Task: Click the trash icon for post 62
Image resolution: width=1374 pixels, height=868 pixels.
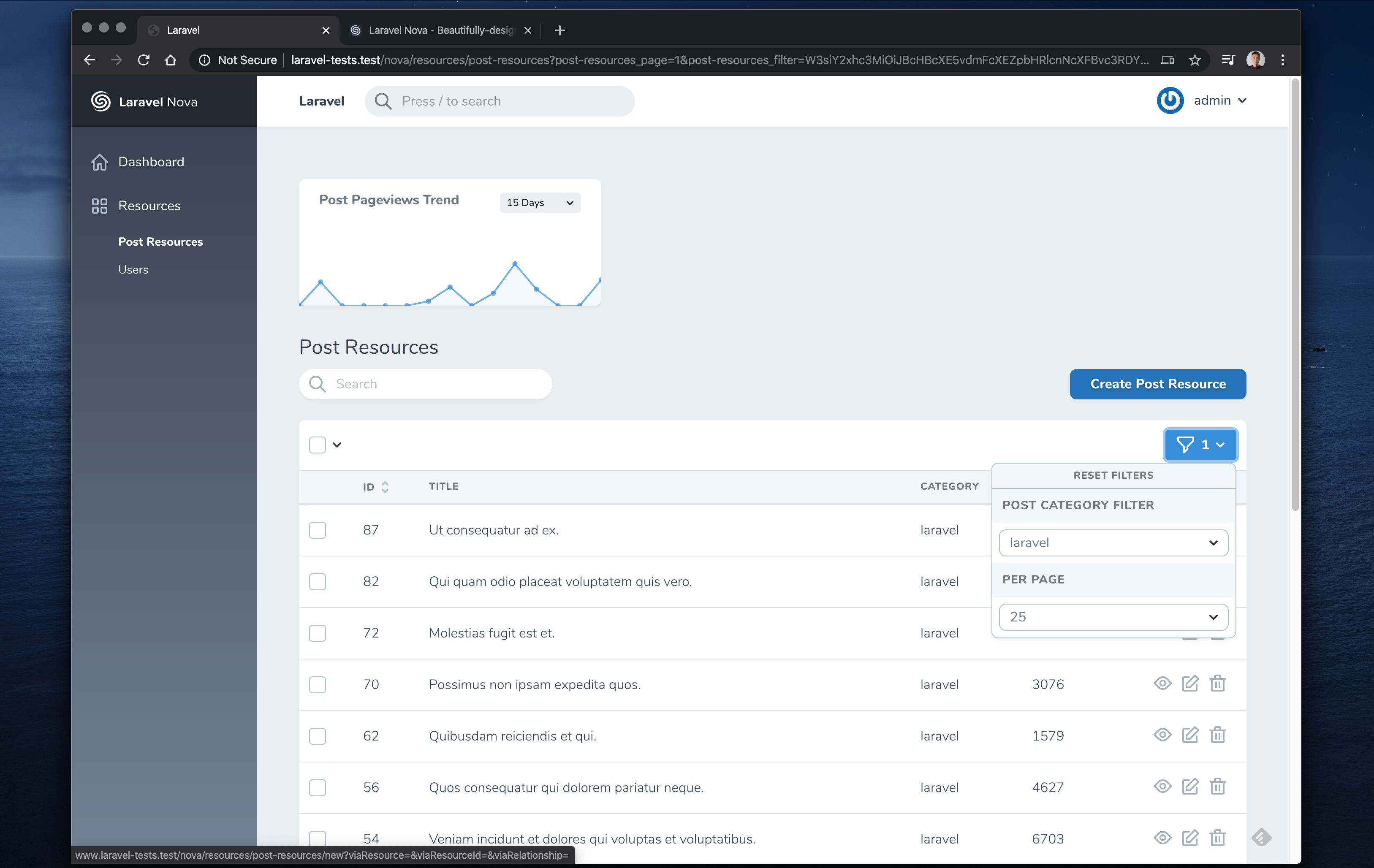Action: [x=1217, y=735]
